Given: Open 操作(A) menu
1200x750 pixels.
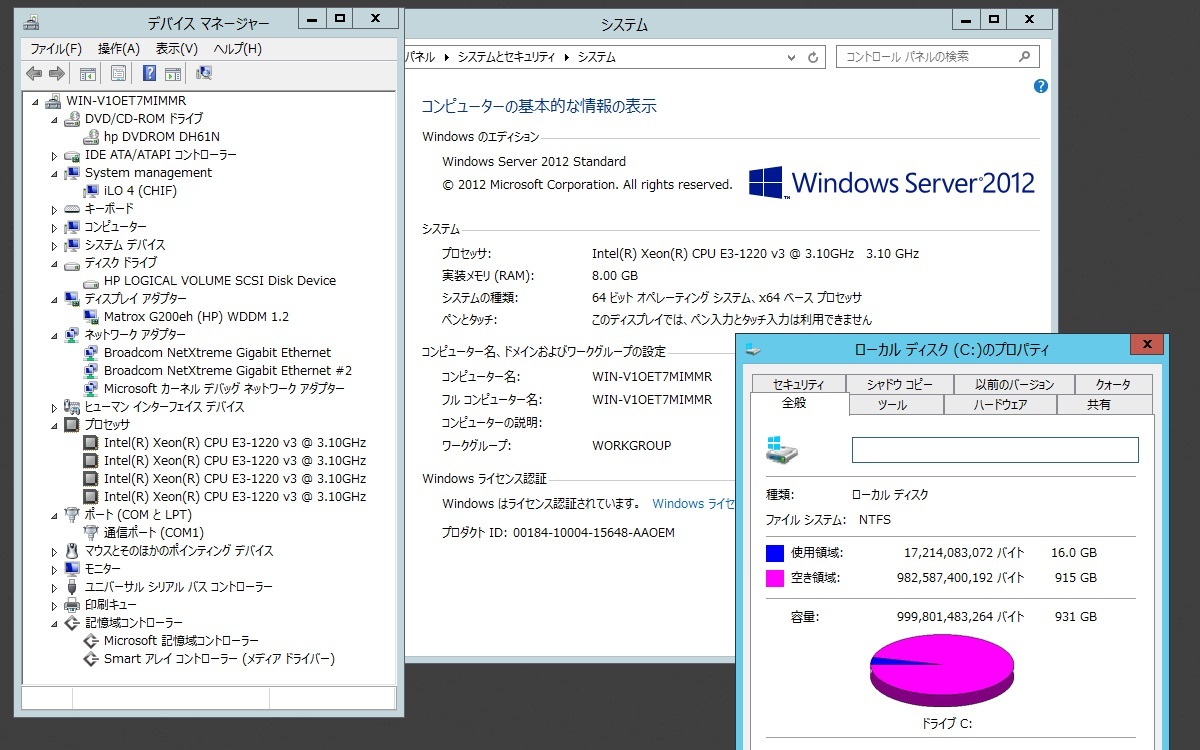Looking at the screenshot, I should coord(119,48).
